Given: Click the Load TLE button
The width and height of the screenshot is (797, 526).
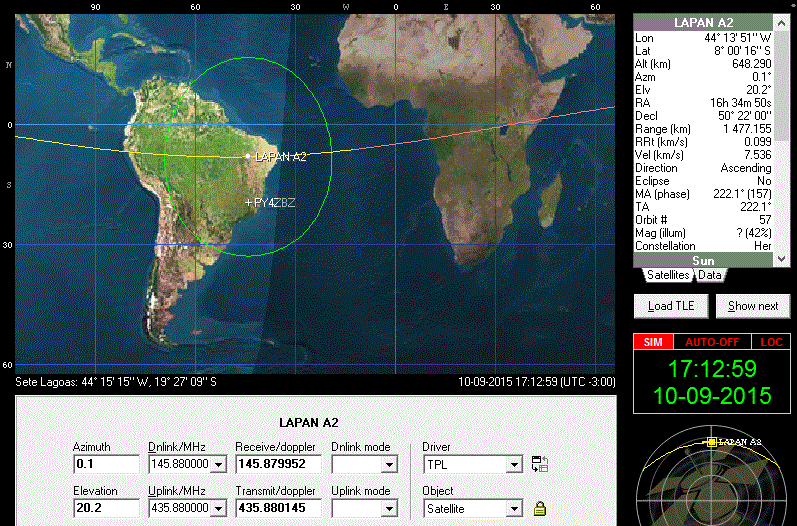Looking at the screenshot, I should (x=671, y=306).
